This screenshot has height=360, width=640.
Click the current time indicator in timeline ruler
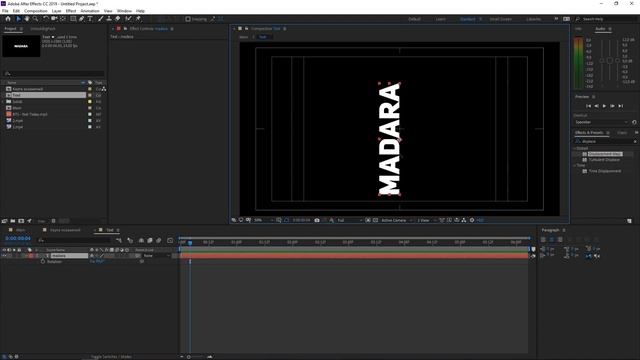[190, 242]
